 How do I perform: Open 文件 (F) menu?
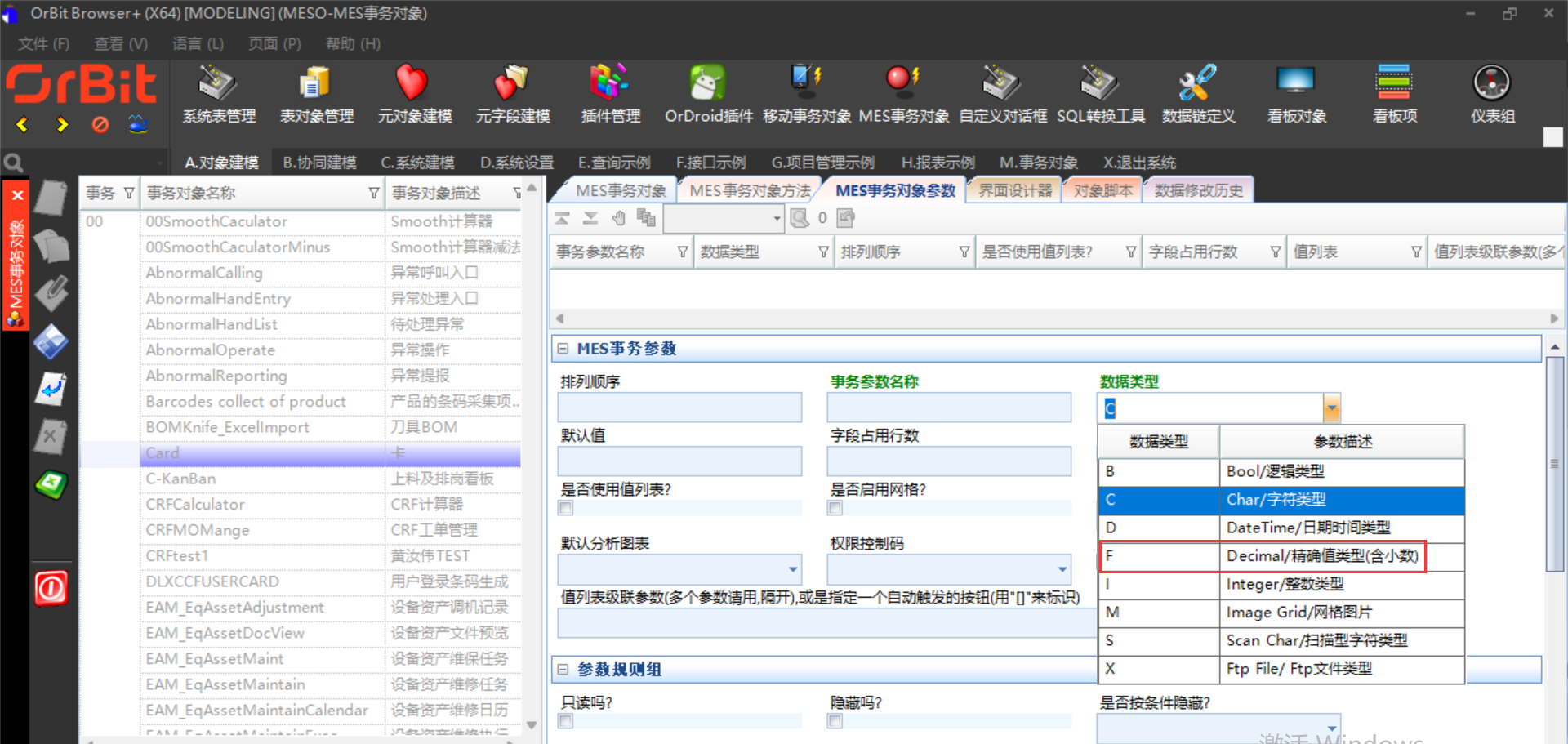(43, 44)
